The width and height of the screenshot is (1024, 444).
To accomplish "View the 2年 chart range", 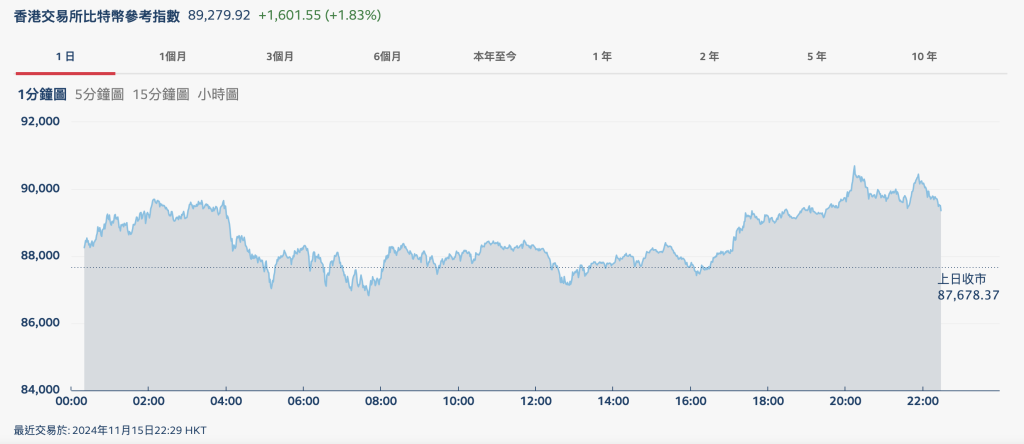I will [709, 57].
